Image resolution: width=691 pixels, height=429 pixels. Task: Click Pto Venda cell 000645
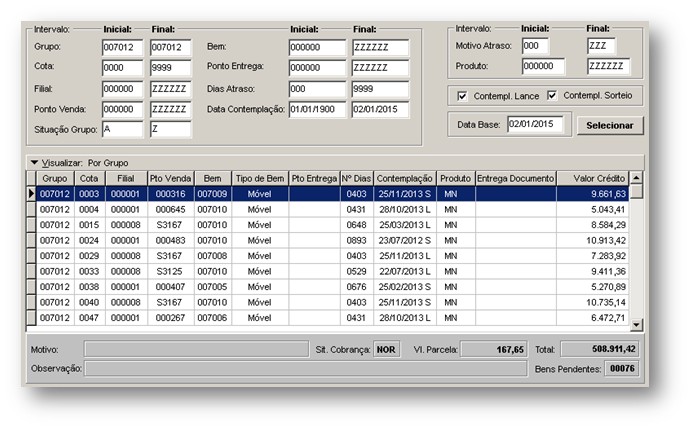click(171, 209)
